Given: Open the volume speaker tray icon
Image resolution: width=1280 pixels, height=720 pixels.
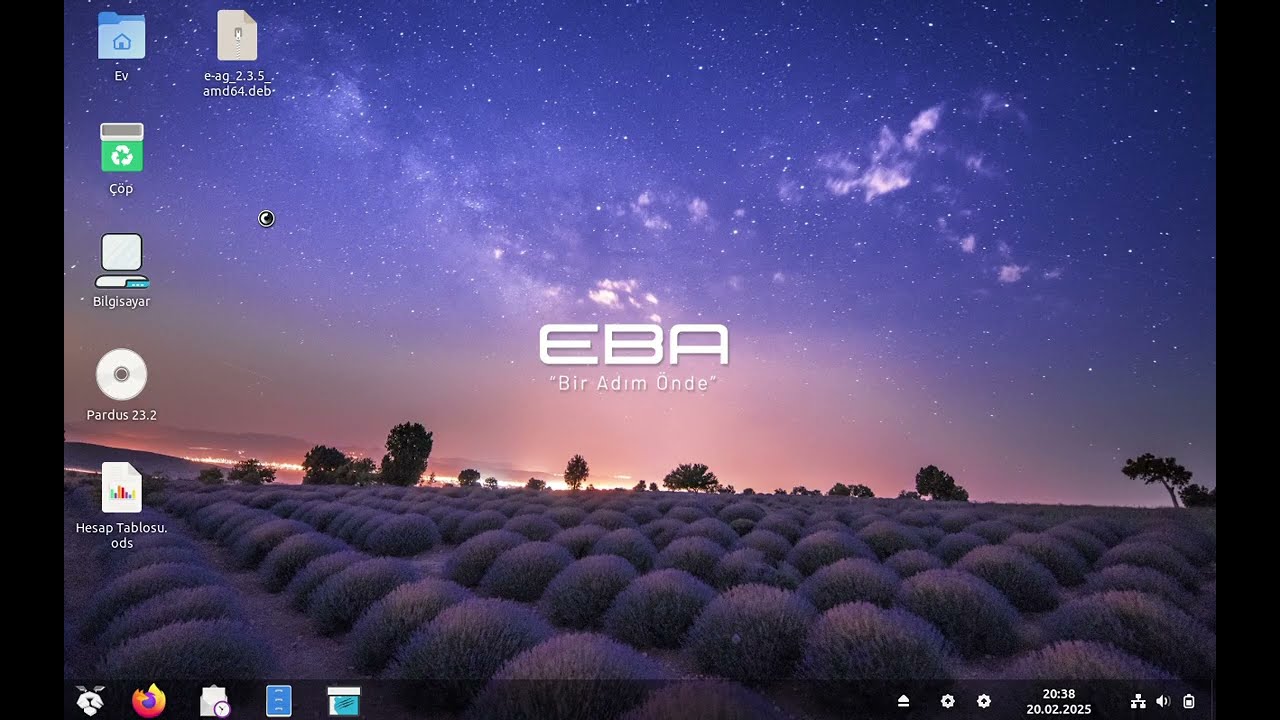Looking at the screenshot, I should [x=1163, y=701].
